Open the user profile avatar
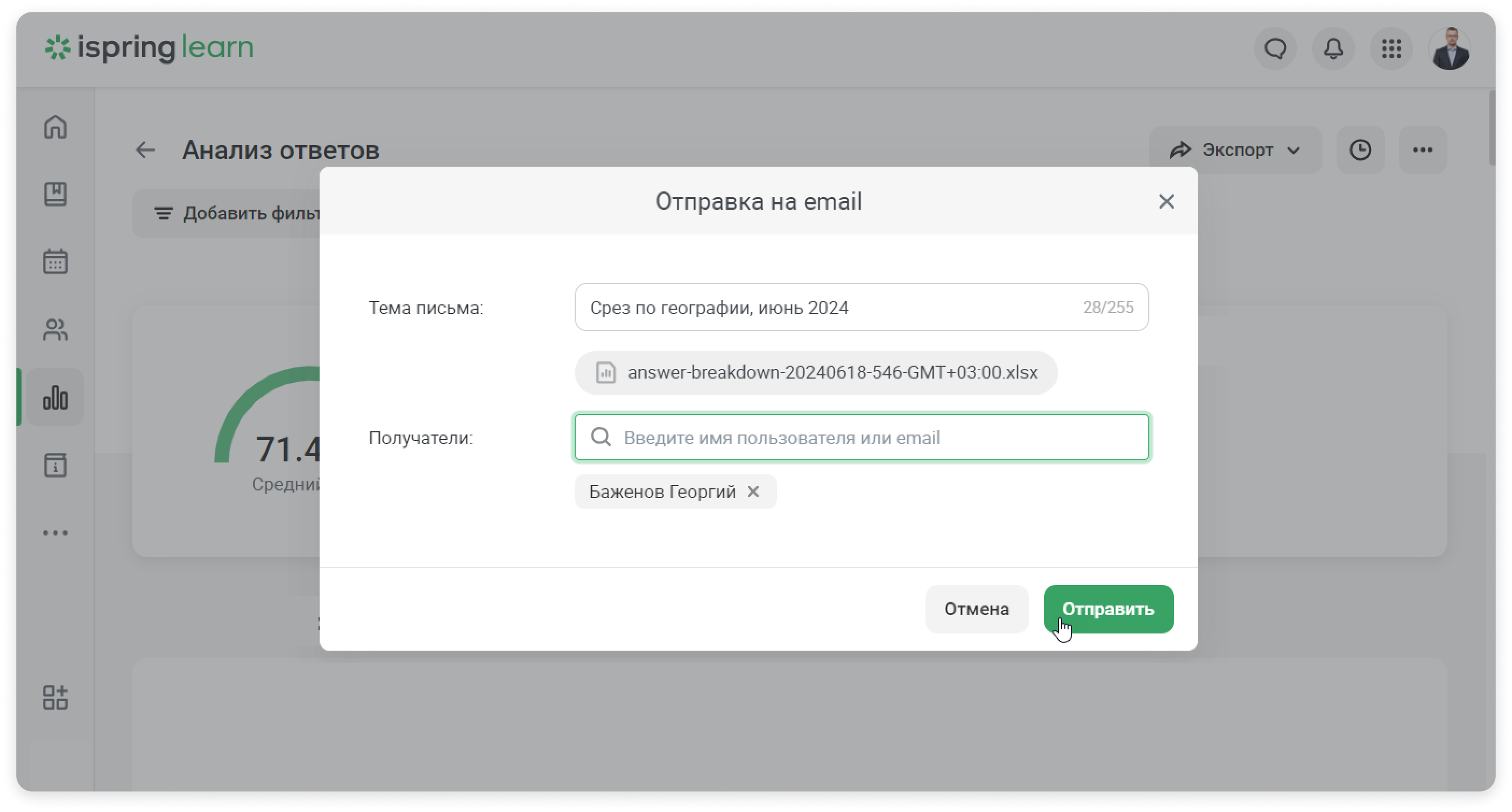 tap(1450, 49)
